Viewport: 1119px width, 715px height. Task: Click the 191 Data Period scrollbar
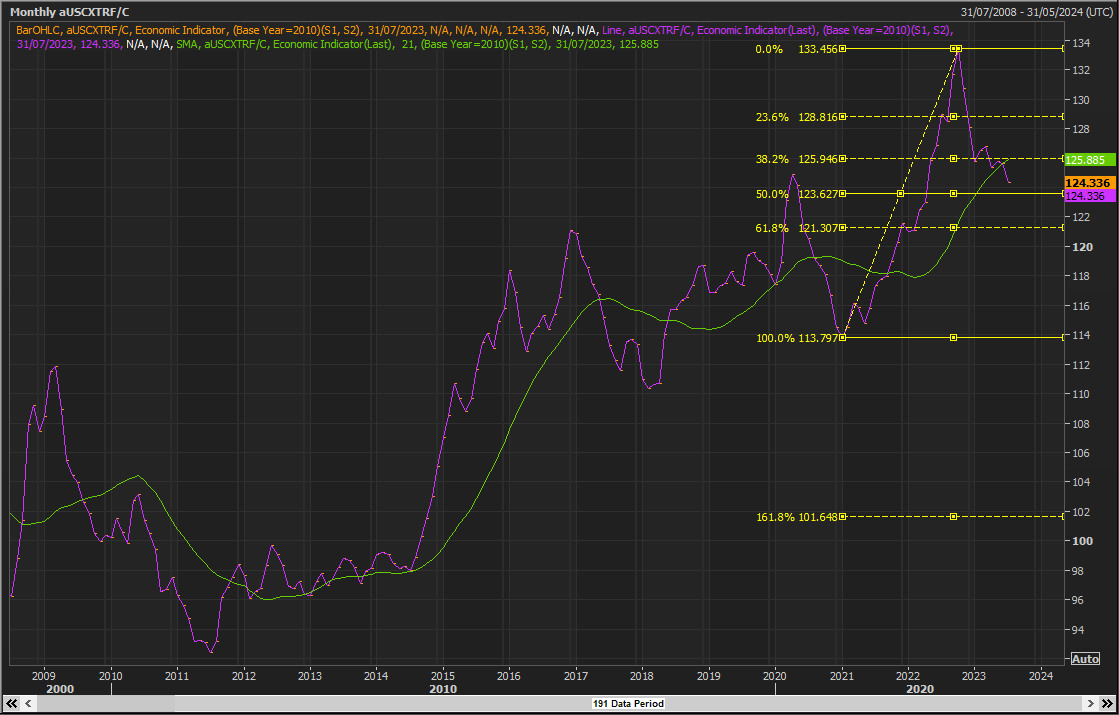[627, 704]
